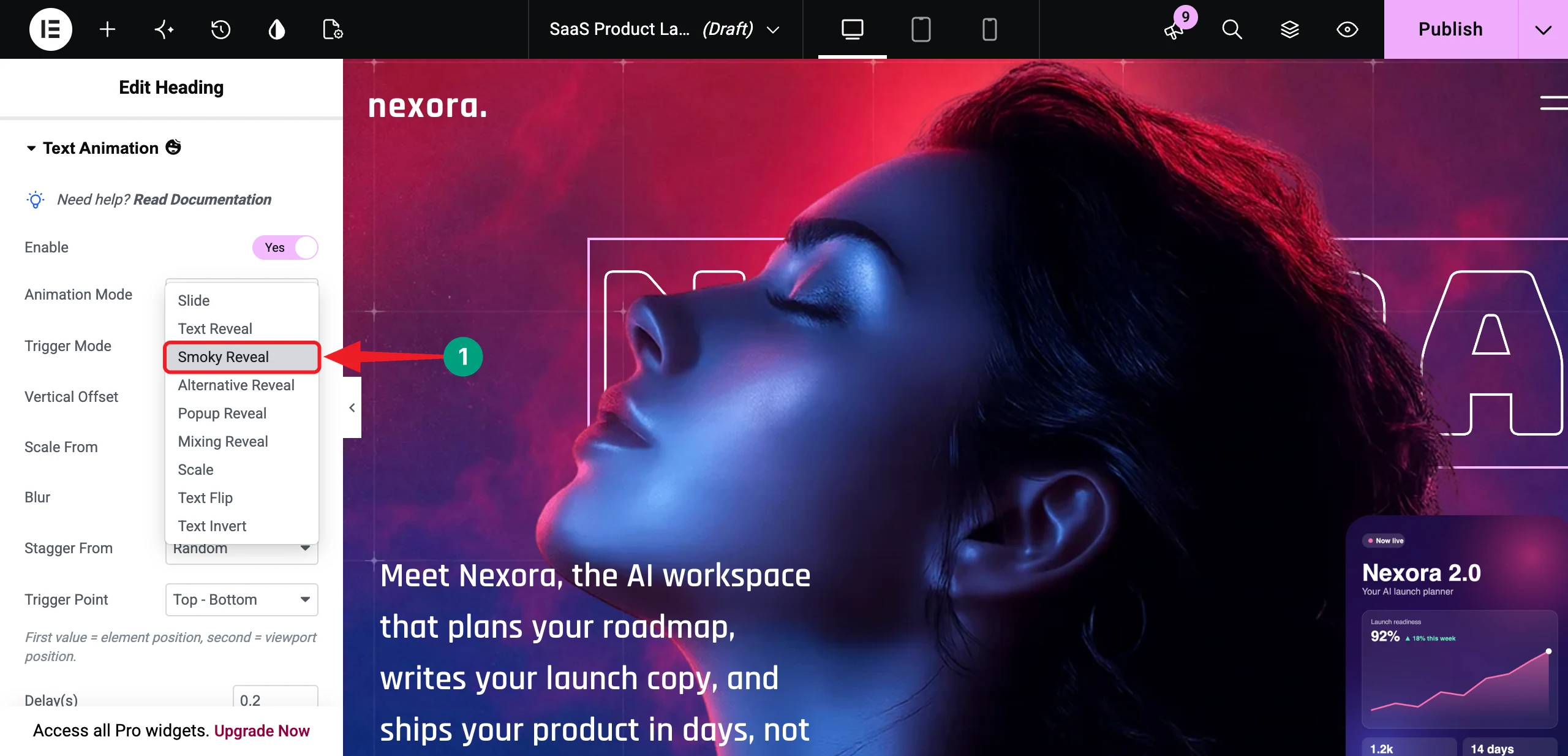Select Text Reveal animation mode
The height and width of the screenshot is (756, 1568).
pos(242,328)
